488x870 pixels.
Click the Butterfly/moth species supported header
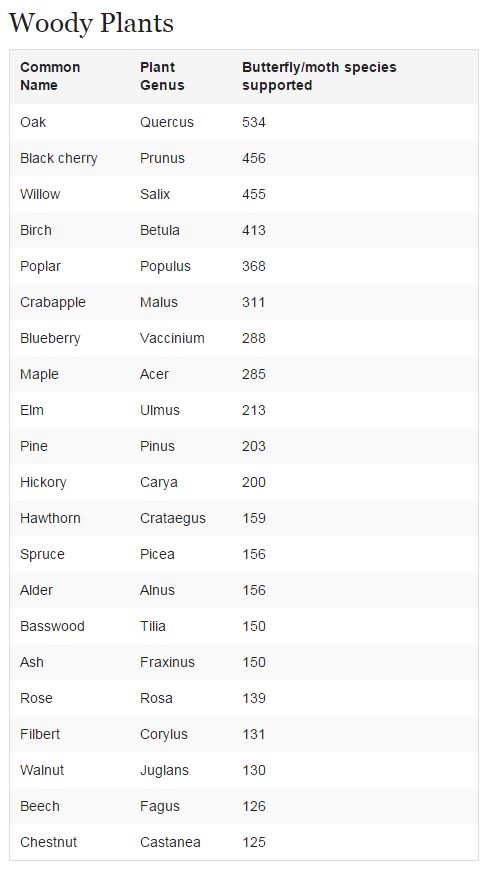[x=319, y=76]
